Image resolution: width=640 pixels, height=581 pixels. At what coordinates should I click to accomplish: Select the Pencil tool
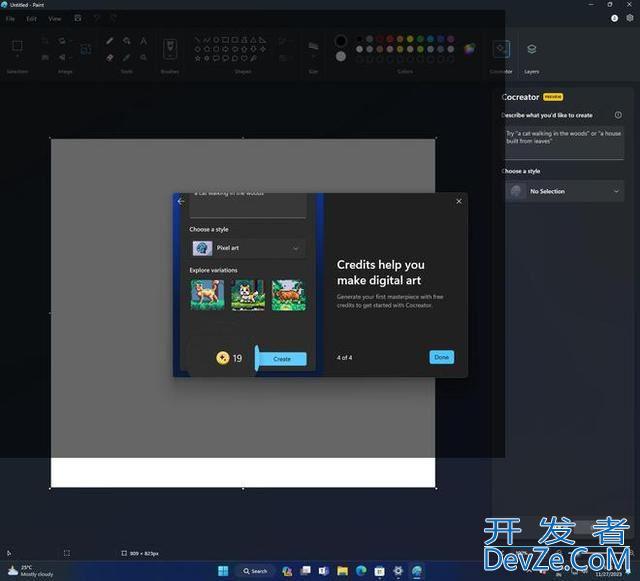point(110,41)
